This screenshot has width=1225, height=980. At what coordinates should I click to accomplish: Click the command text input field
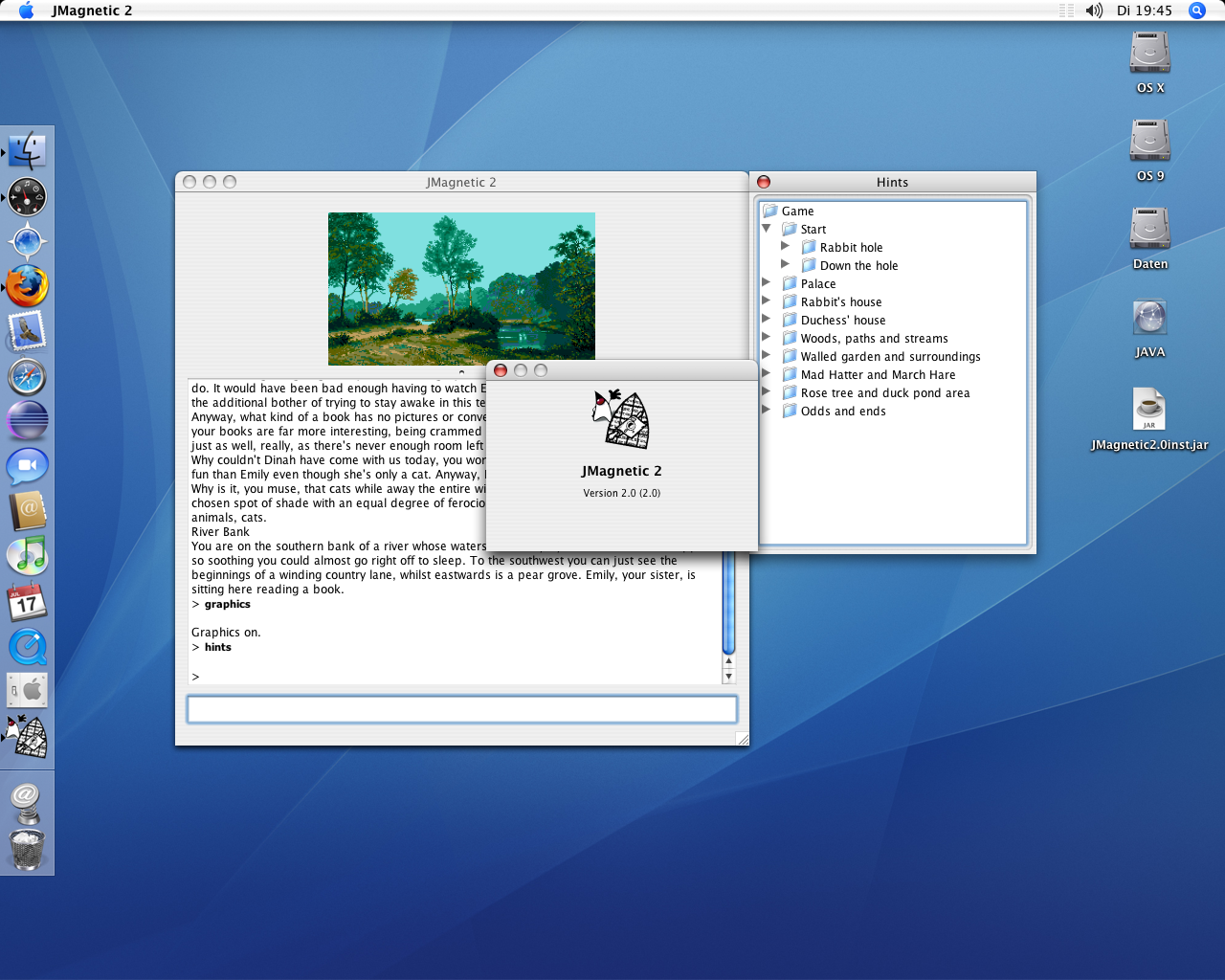point(461,709)
